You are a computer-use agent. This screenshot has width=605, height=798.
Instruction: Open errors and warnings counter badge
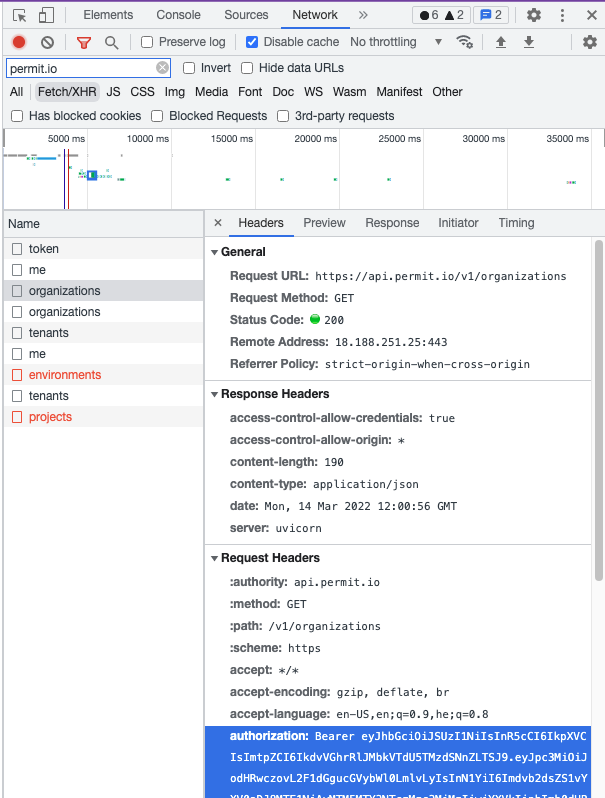pyautogui.click(x=442, y=15)
